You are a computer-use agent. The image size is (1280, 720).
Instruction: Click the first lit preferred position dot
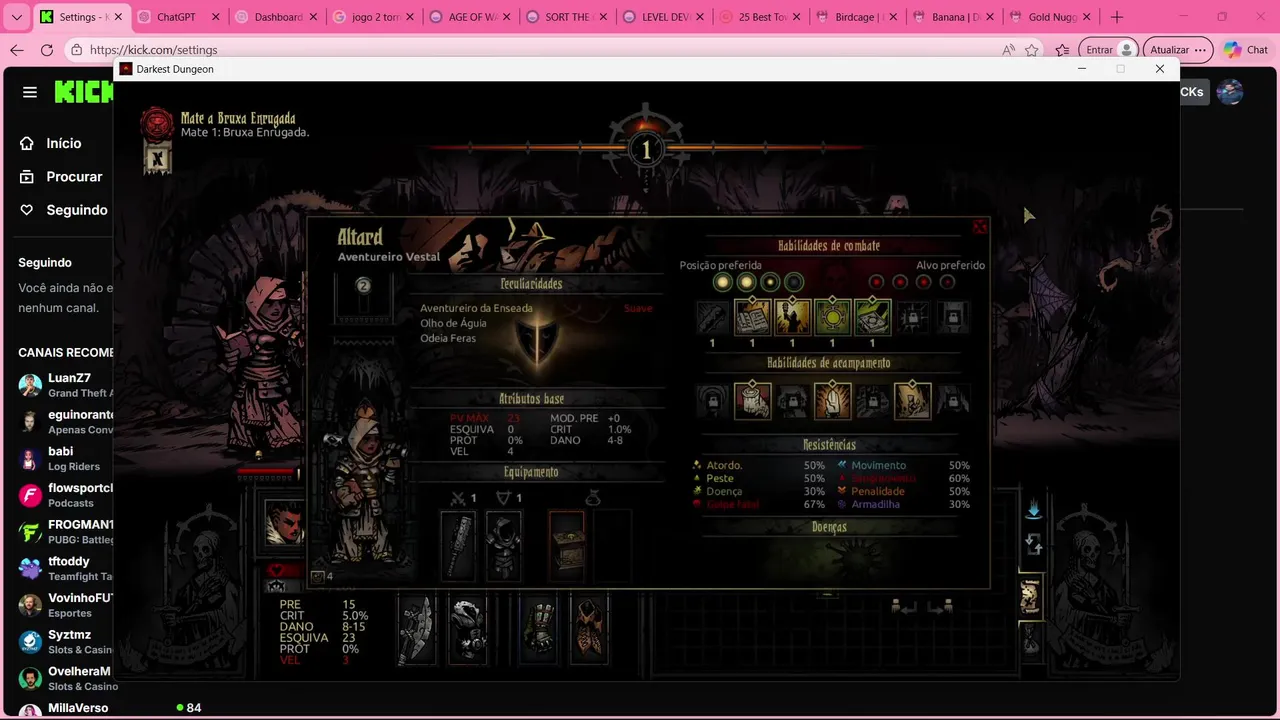[722, 283]
